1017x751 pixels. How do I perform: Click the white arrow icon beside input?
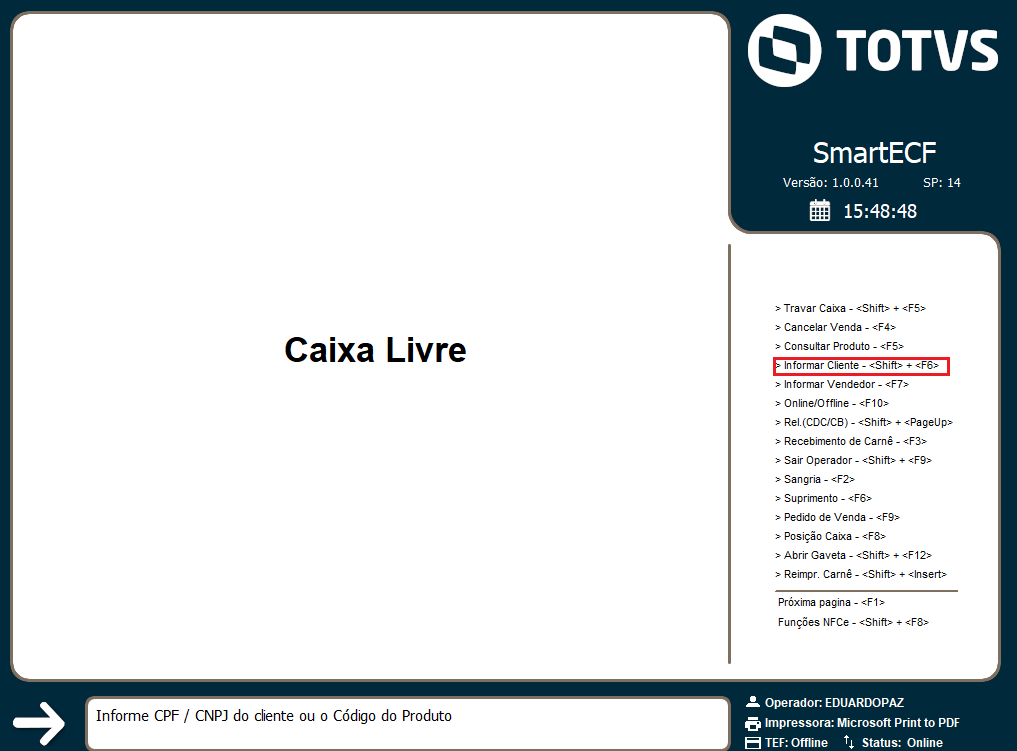click(x=39, y=722)
